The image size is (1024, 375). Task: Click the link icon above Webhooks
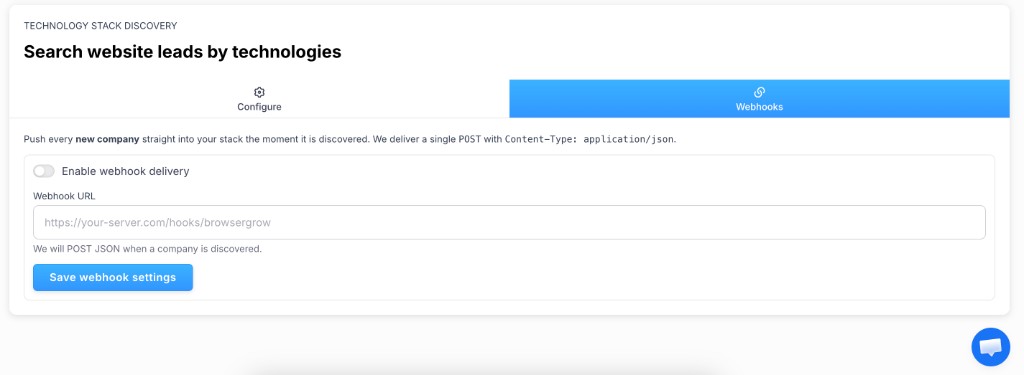pyautogui.click(x=760, y=92)
